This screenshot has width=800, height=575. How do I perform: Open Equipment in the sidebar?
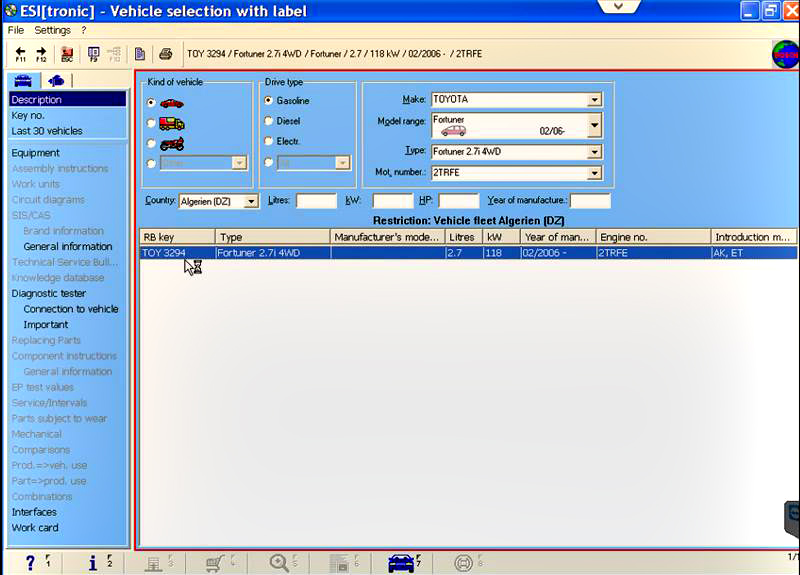pyautogui.click(x=35, y=153)
